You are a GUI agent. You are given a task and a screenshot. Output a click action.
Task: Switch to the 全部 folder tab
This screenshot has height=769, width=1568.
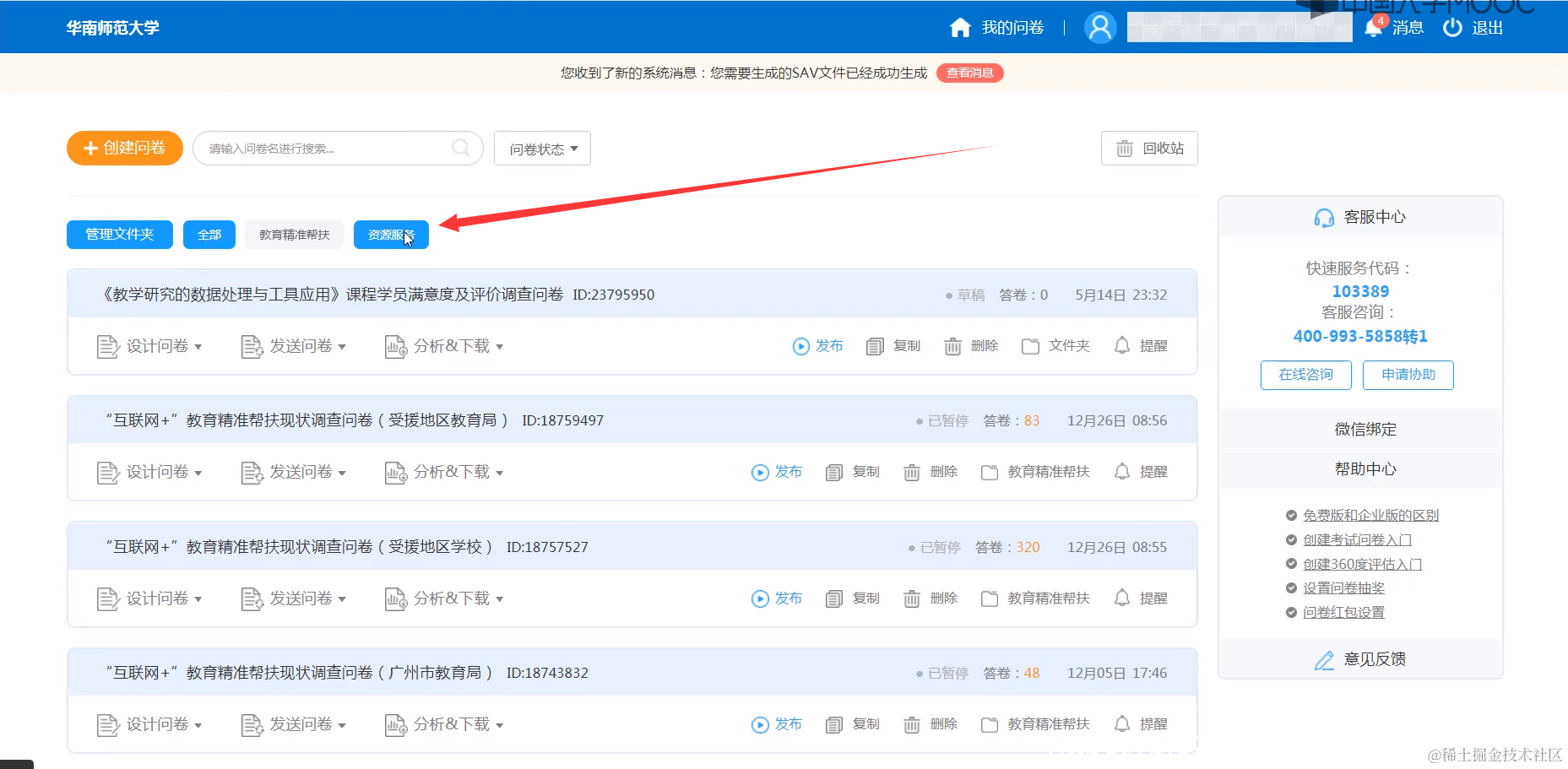coord(209,235)
